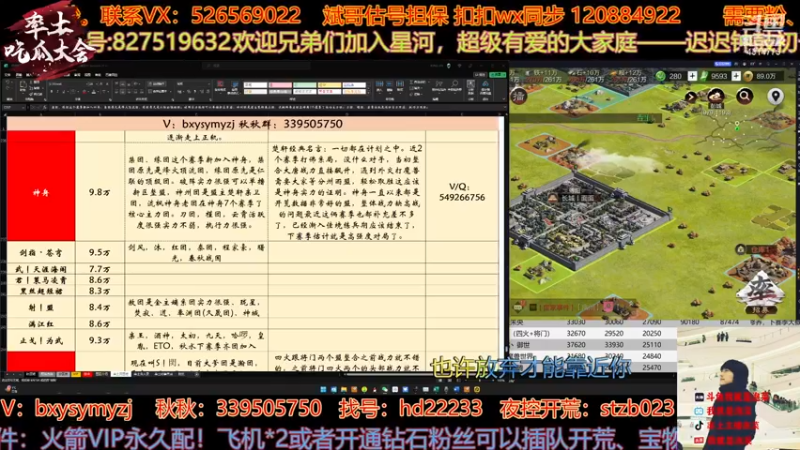The image size is (800, 450).
Task: Select the red sheet tab
Action: 87,374
